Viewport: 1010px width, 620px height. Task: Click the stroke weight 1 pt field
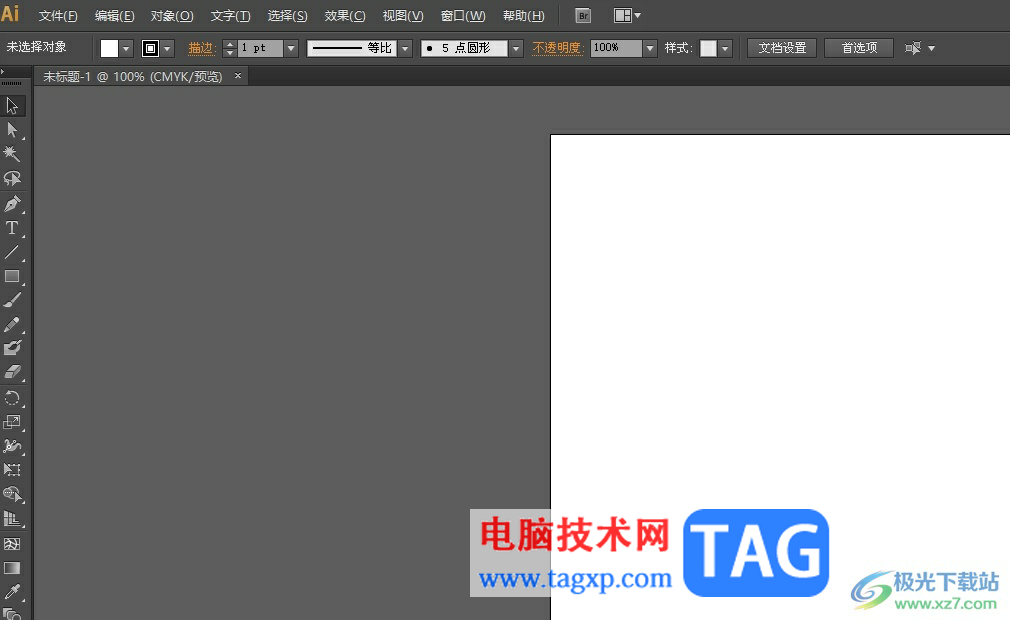261,48
